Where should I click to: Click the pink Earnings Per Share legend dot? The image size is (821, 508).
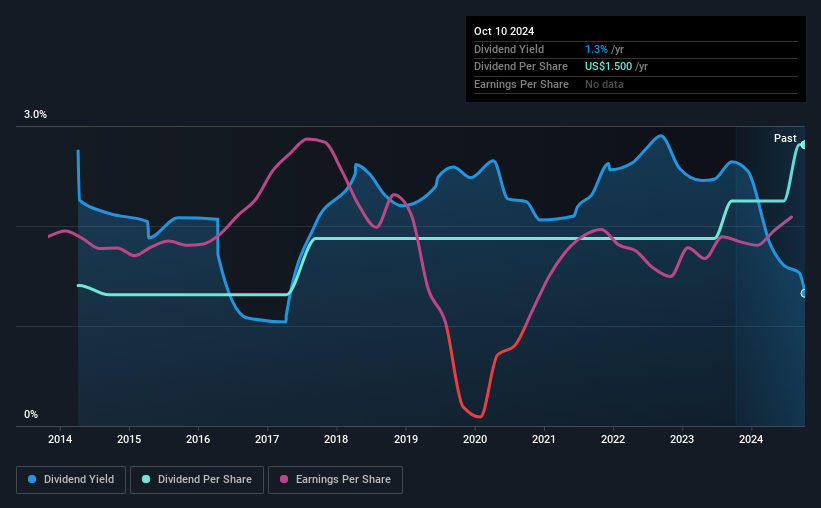click(x=284, y=479)
